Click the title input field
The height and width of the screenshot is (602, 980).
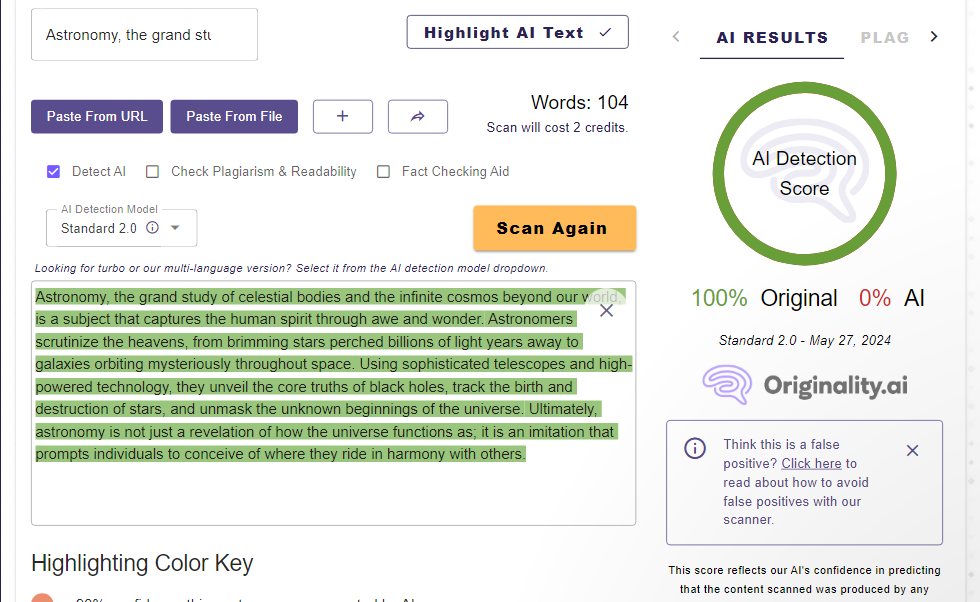144,35
